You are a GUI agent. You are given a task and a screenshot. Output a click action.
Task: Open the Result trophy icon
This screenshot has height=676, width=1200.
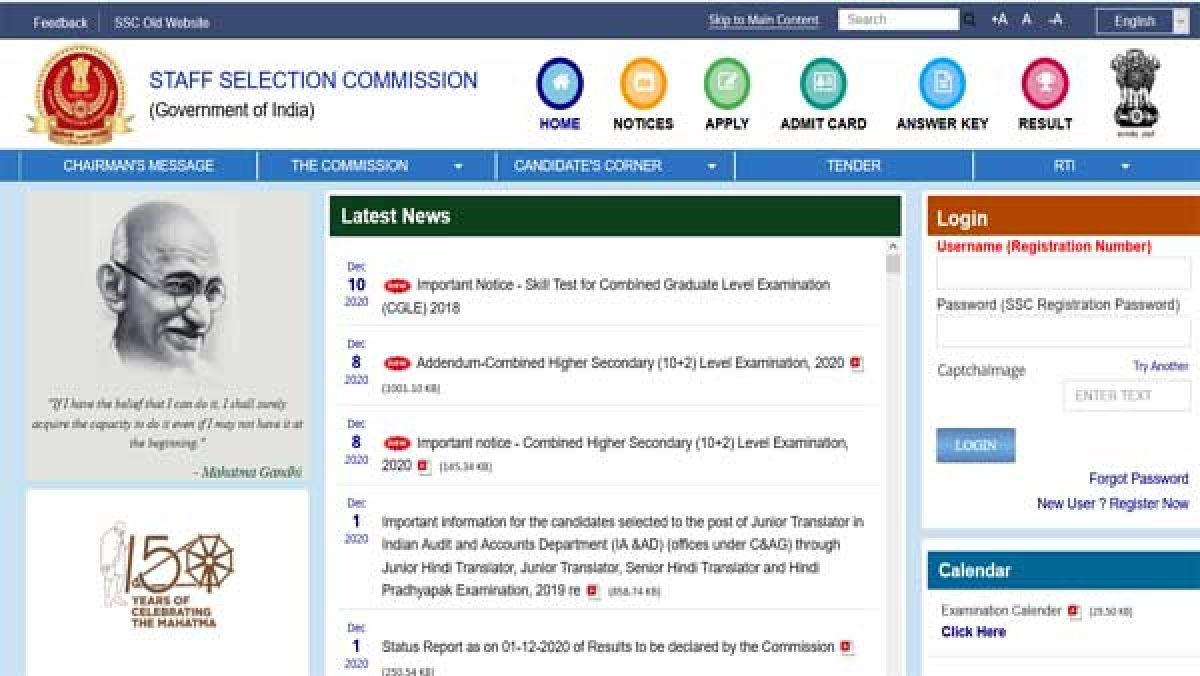(1045, 84)
